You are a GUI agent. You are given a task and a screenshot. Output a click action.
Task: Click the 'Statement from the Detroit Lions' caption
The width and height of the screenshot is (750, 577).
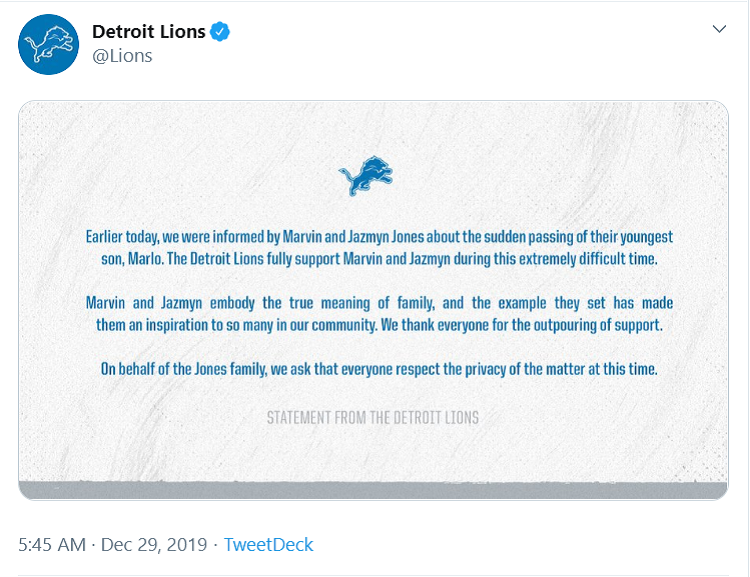(373, 418)
